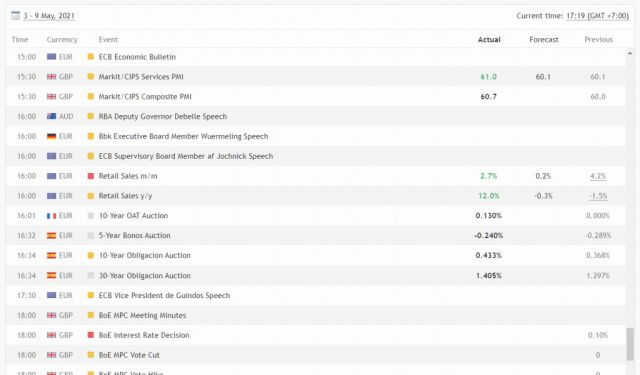This screenshot has width=640, height=375.
Task: Click the yellow impact marker for ECB Economic Bulletin
Action: click(x=91, y=57)
